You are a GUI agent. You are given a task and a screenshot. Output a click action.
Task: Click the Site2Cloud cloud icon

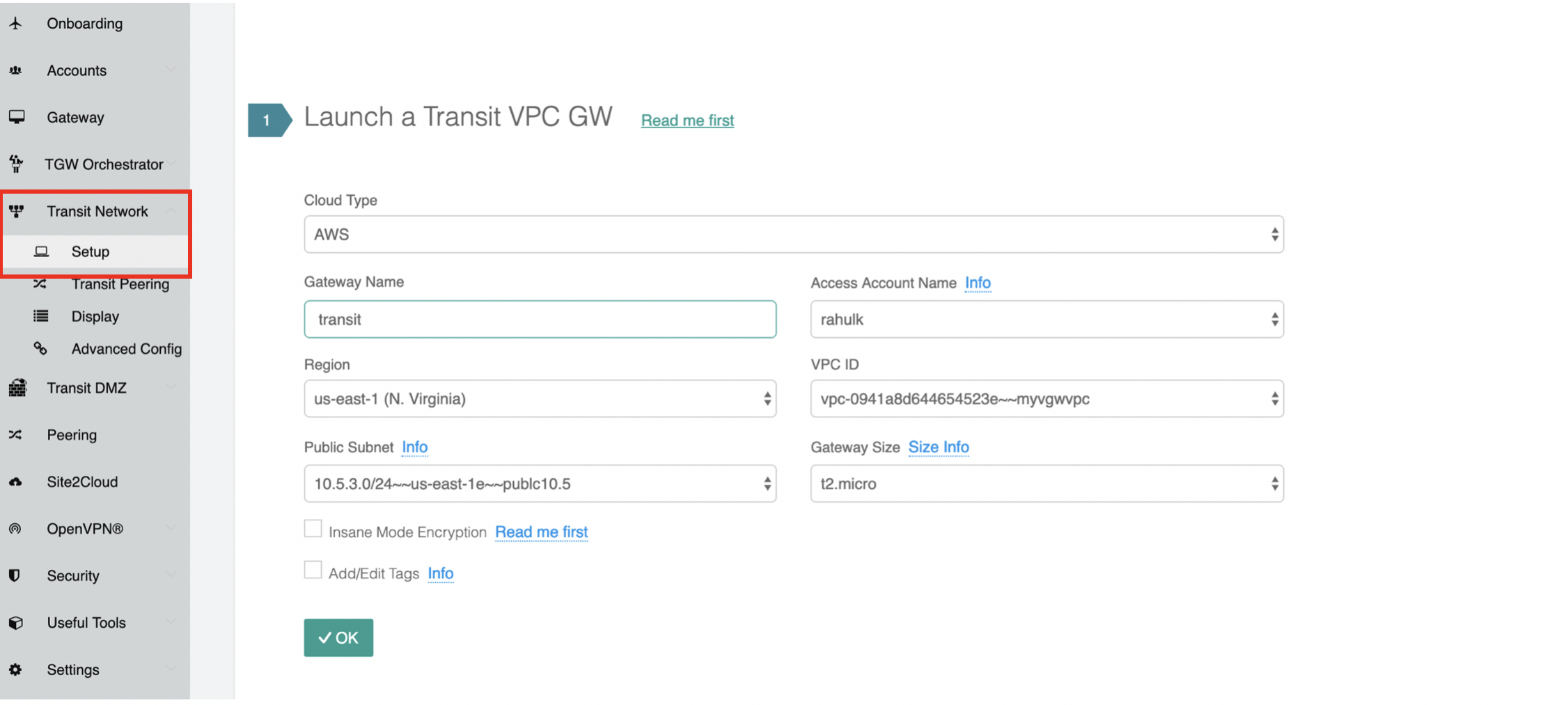15,482
